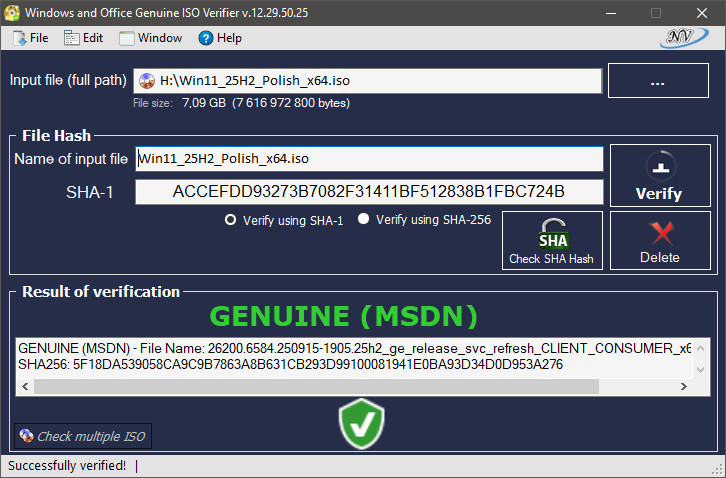The height and width of the screenshot is (478, 726).
Task: Click the SHA padlock icon
Action: (553, 233)
